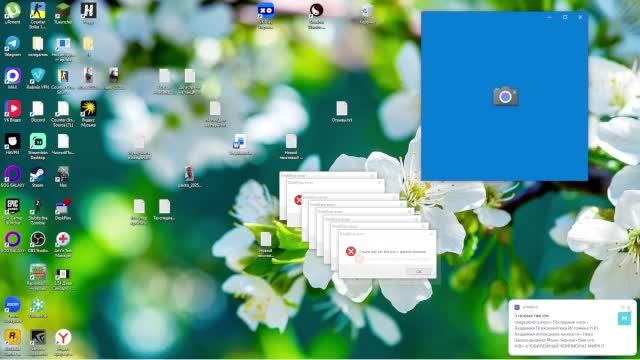The image size is (640, 360).
Task: Open the OBS Studio shortcut
Action: click(x=38, y=239)
